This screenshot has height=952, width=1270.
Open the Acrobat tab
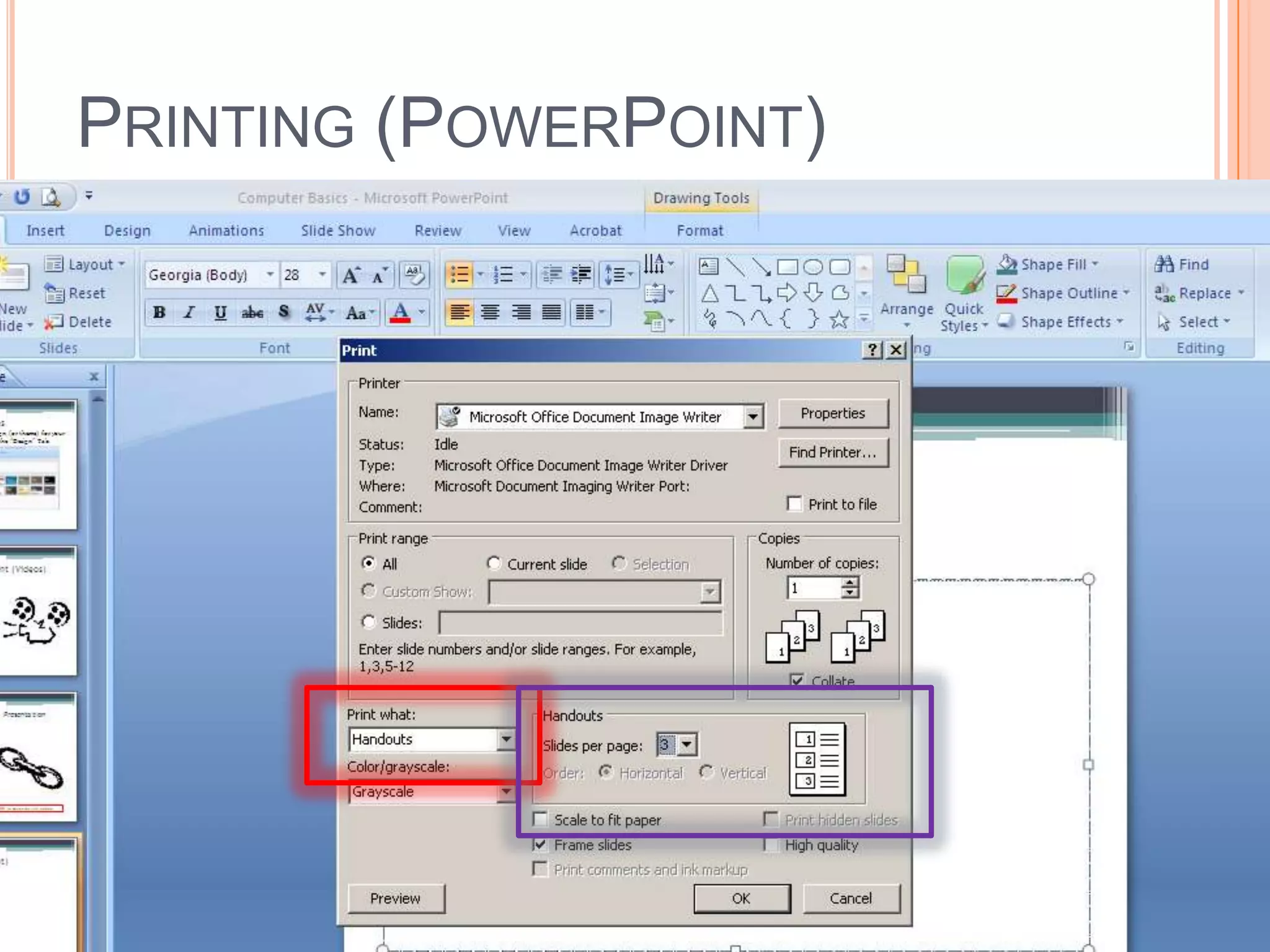595,231
